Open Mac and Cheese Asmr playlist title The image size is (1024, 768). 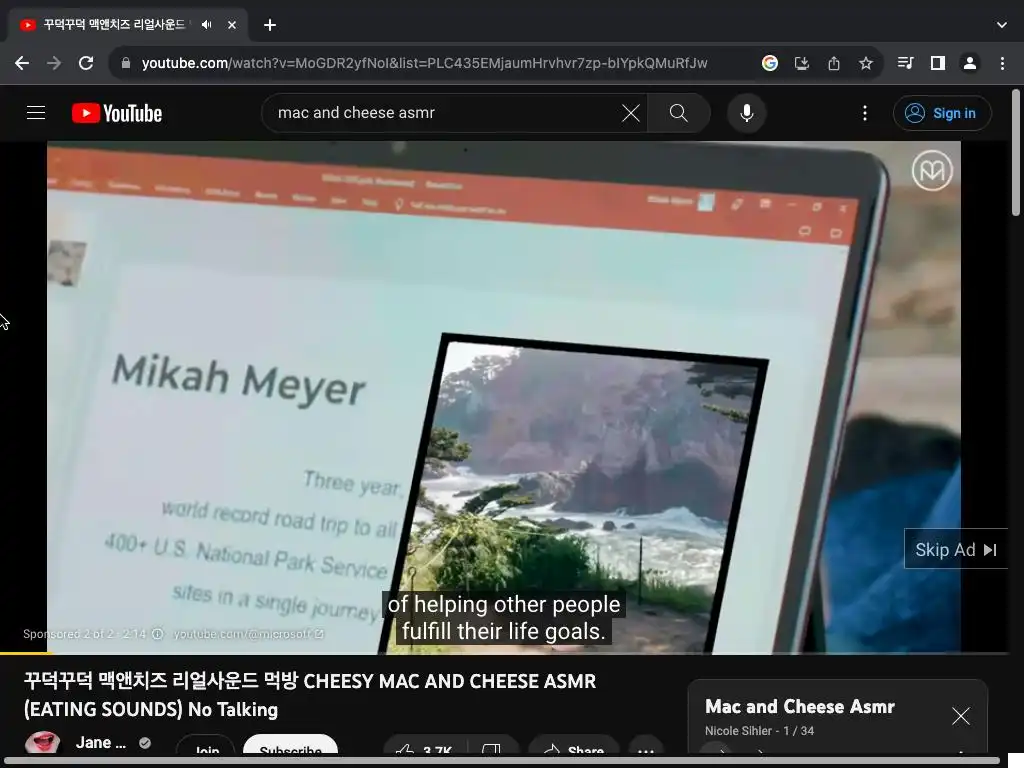pos(800,707)
